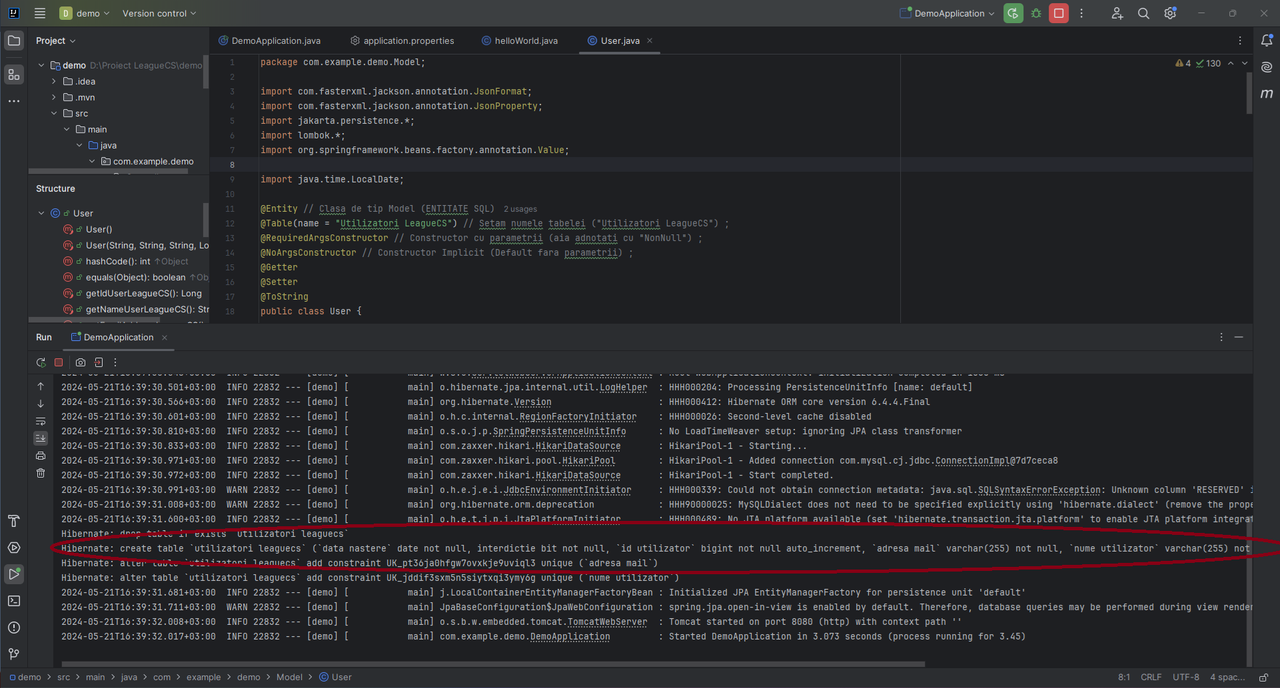Collapse User class in Structure panel
The width and height of the screenshot is (1280, 688).
[42, 213]
